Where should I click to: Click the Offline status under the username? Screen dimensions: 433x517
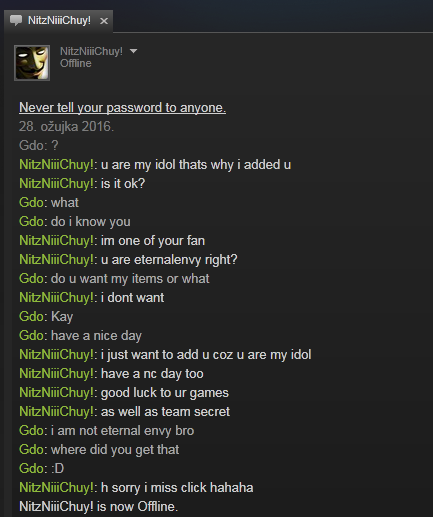[x=76, y=63]
